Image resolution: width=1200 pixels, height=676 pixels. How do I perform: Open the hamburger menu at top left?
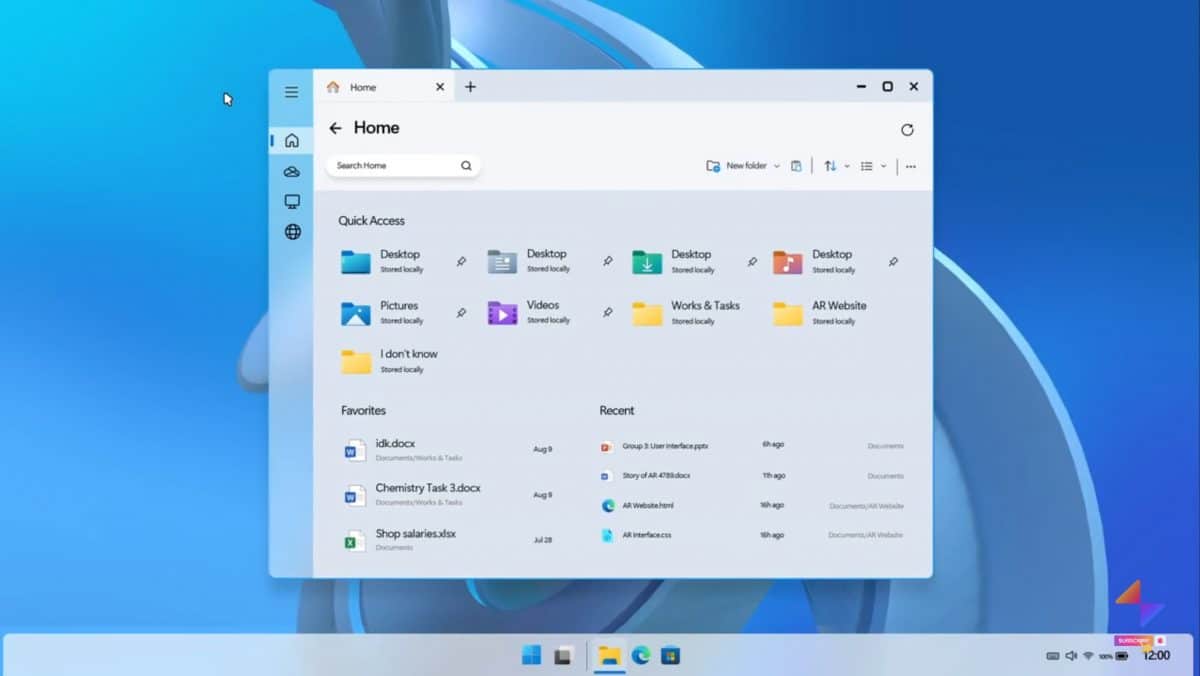(291, 91)
